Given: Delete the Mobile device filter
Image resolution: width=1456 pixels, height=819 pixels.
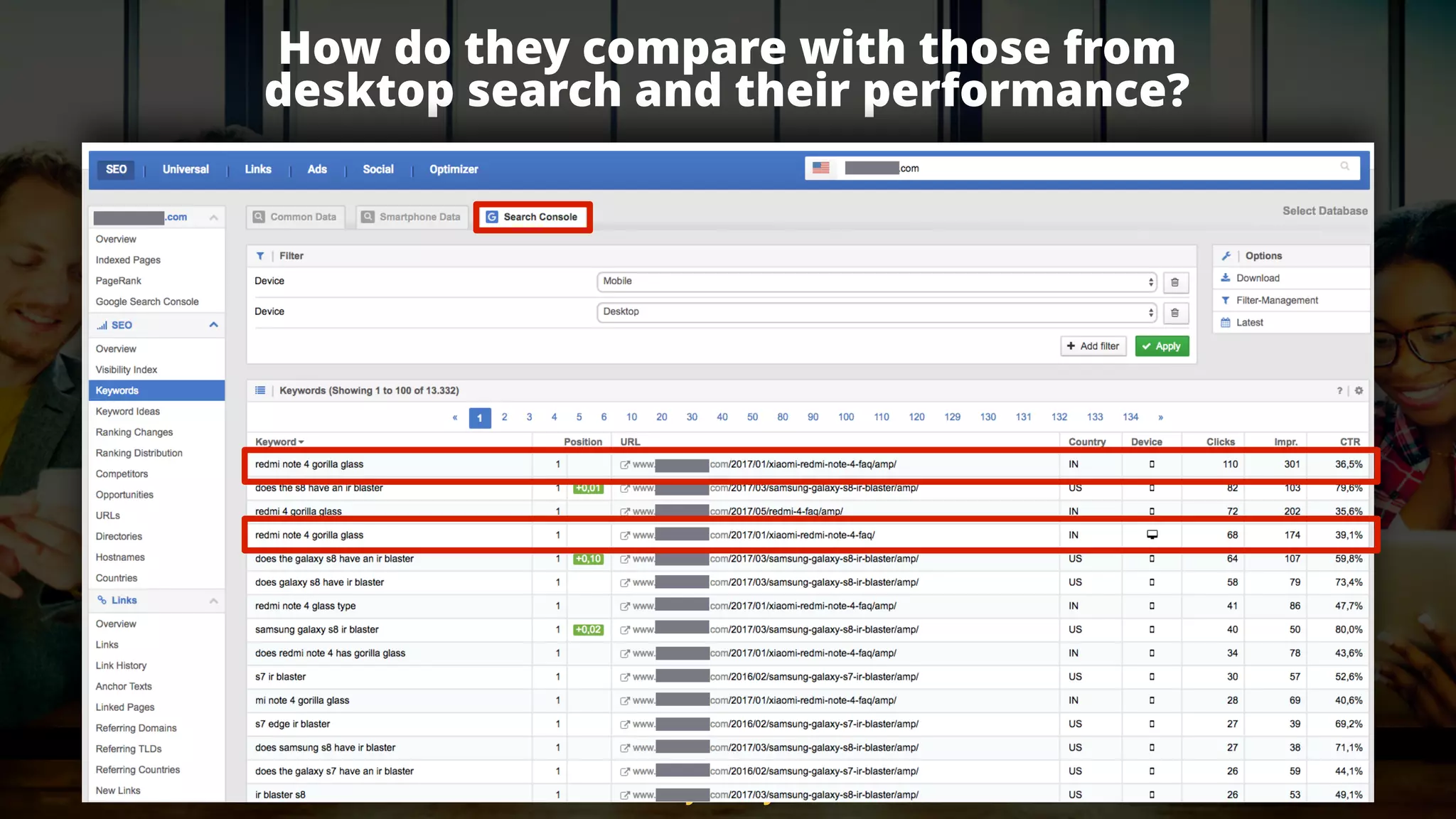Looking at the screenshot, I should pos(1174,282).
